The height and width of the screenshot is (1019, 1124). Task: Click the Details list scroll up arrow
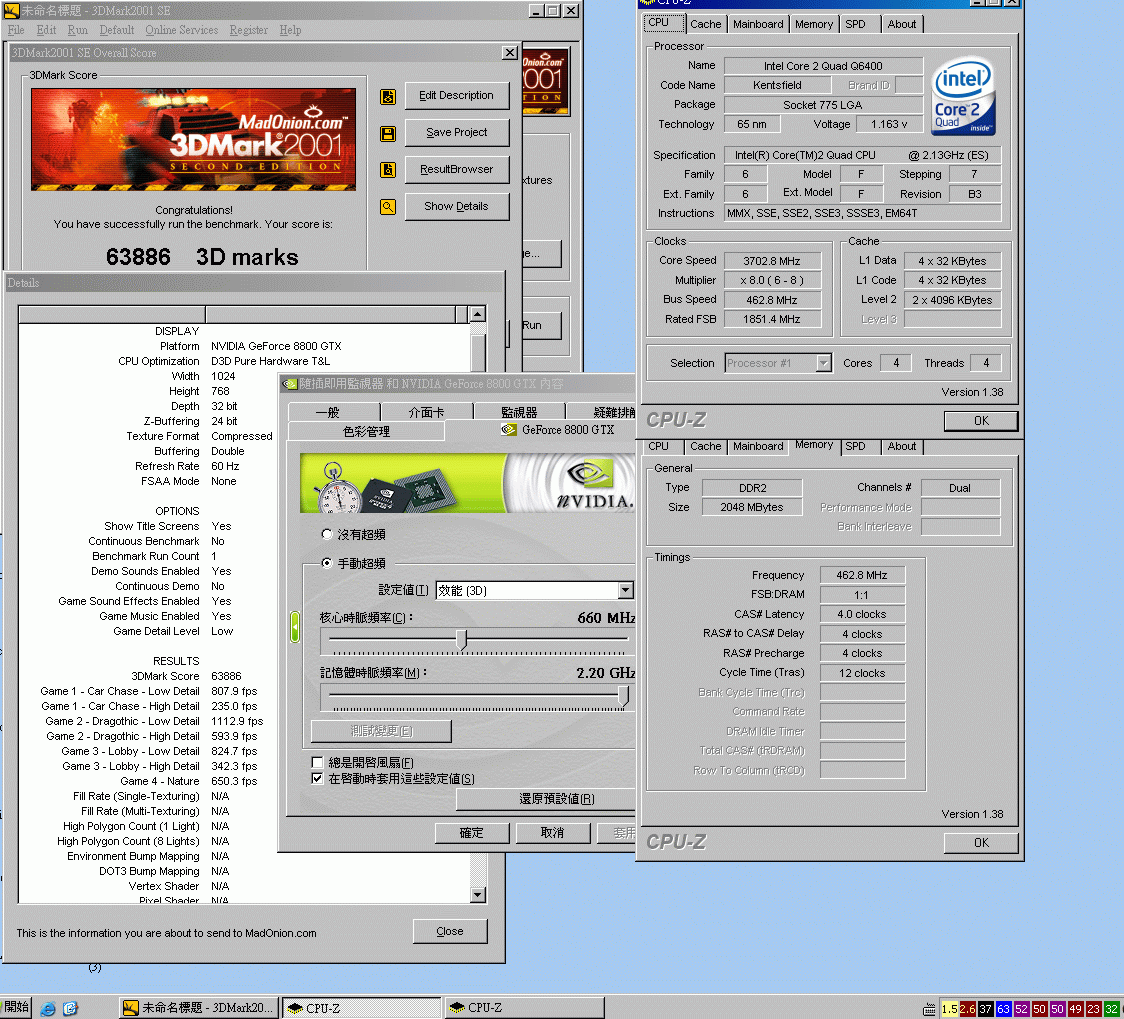[x=478, y=315]
